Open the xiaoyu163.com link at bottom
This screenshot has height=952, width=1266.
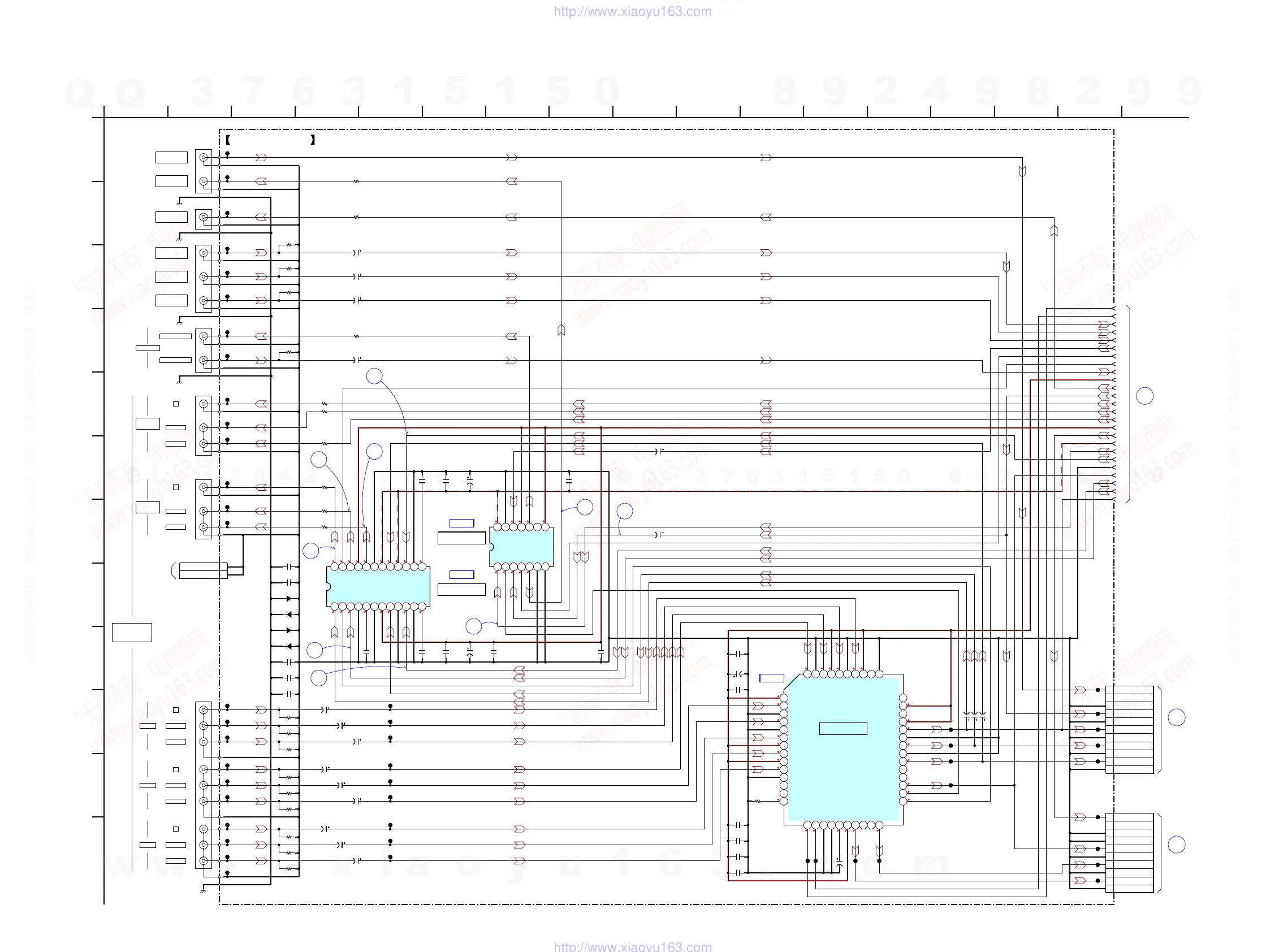pyautogui.click(x=632, y=946)
